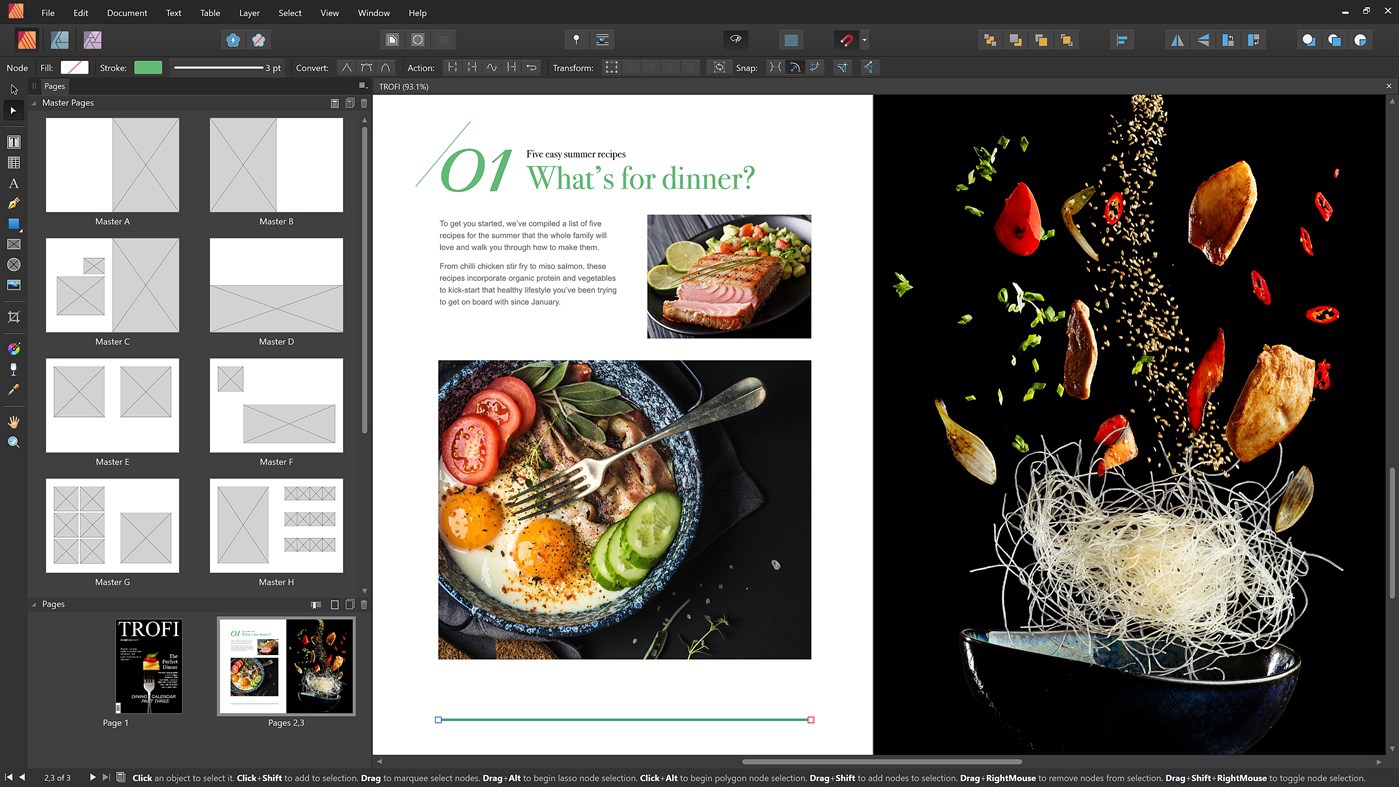
Task: Activate the Vector Crop tool
Action: tap(14, 317)
